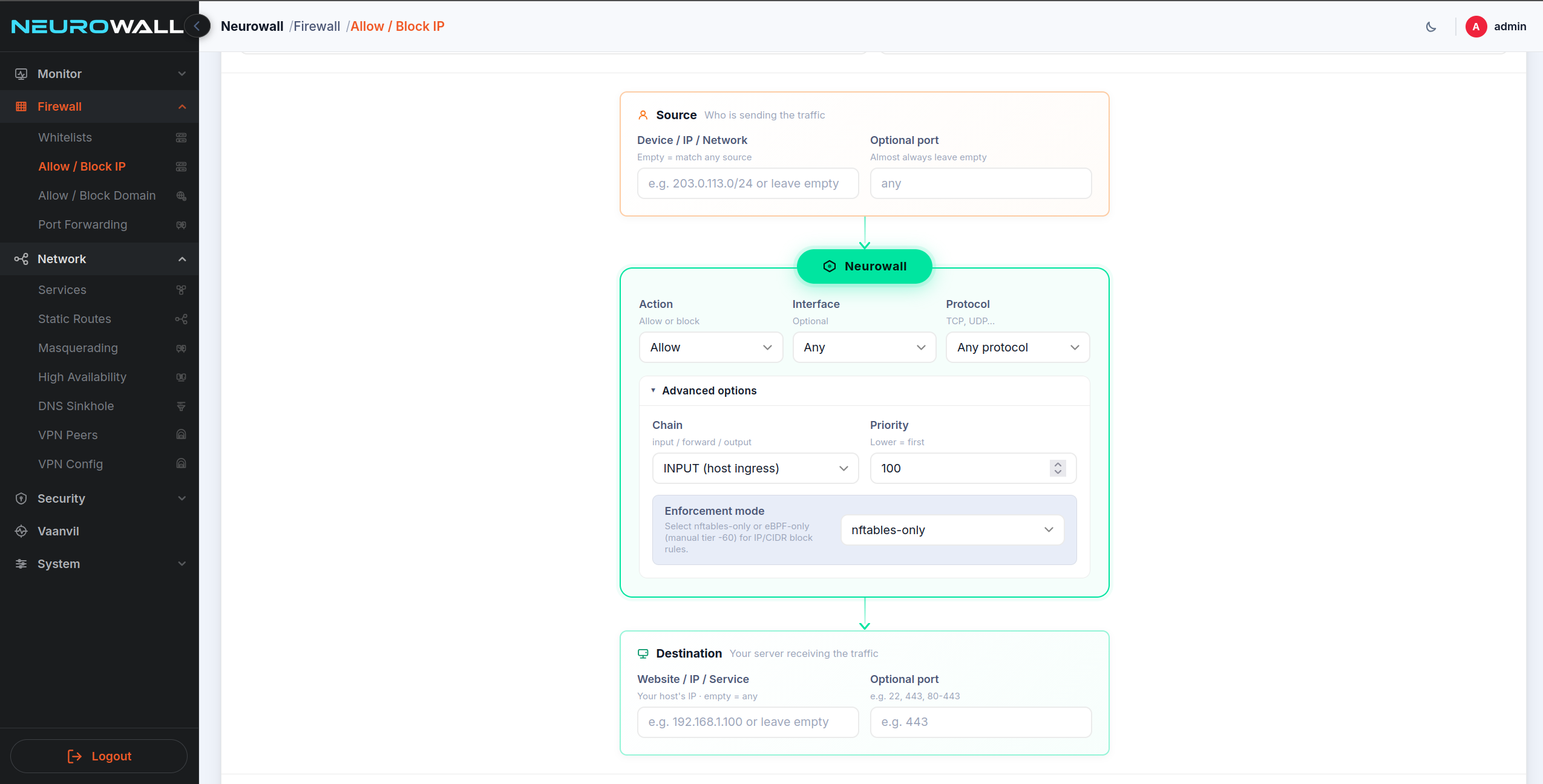Viewport: 1543px width, 784px height.
Task: Click the Firewall grid icon
Action: click(x=21, y=106)
